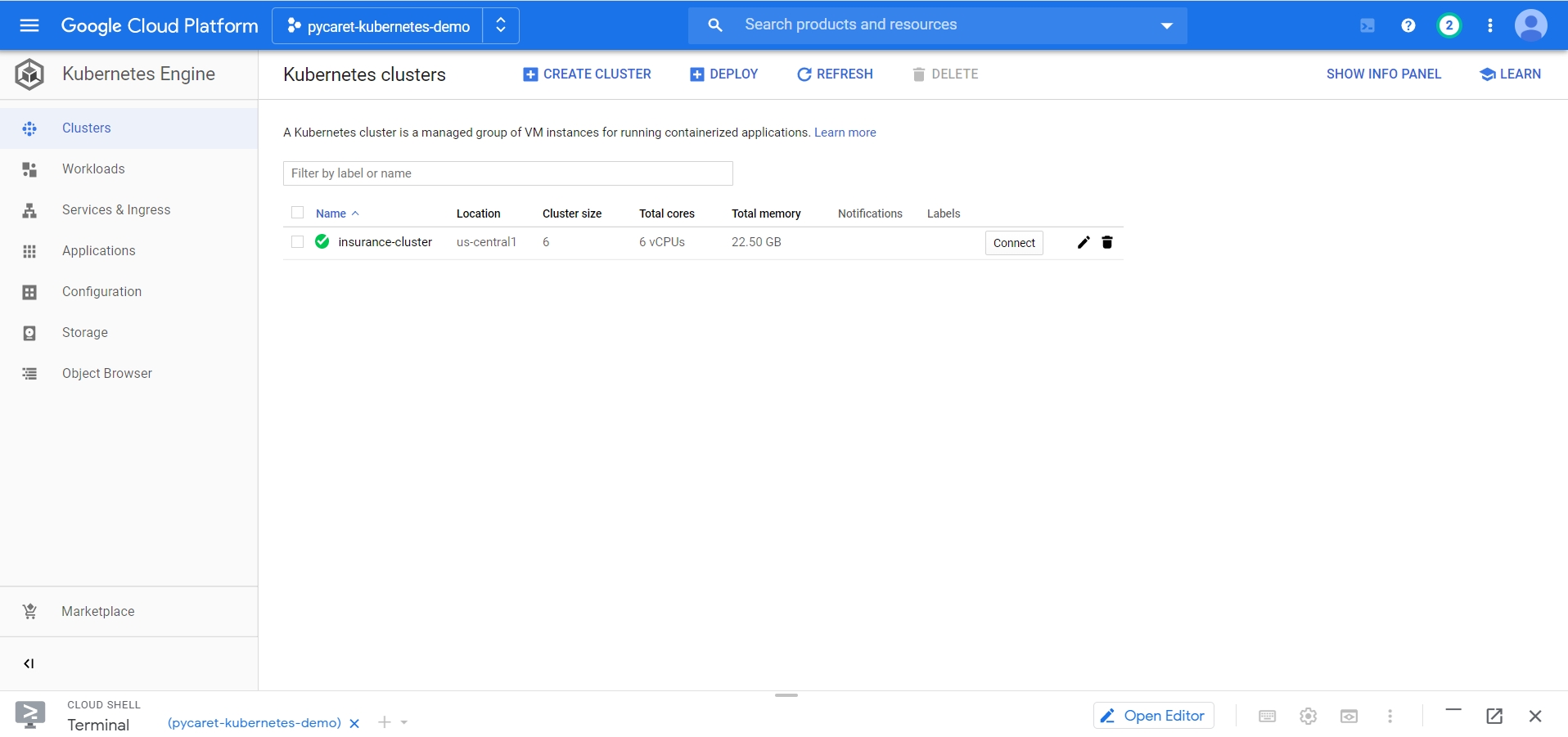Open the main navigation hamburger menu
This screenshot has width=1568, height=737.
point(29,25)
